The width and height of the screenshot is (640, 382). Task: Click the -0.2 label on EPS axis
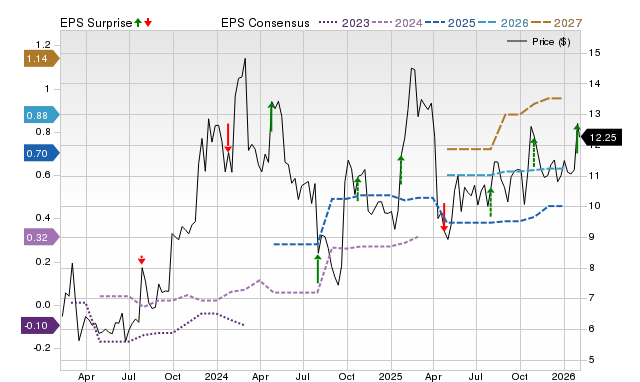coord(42,348)
